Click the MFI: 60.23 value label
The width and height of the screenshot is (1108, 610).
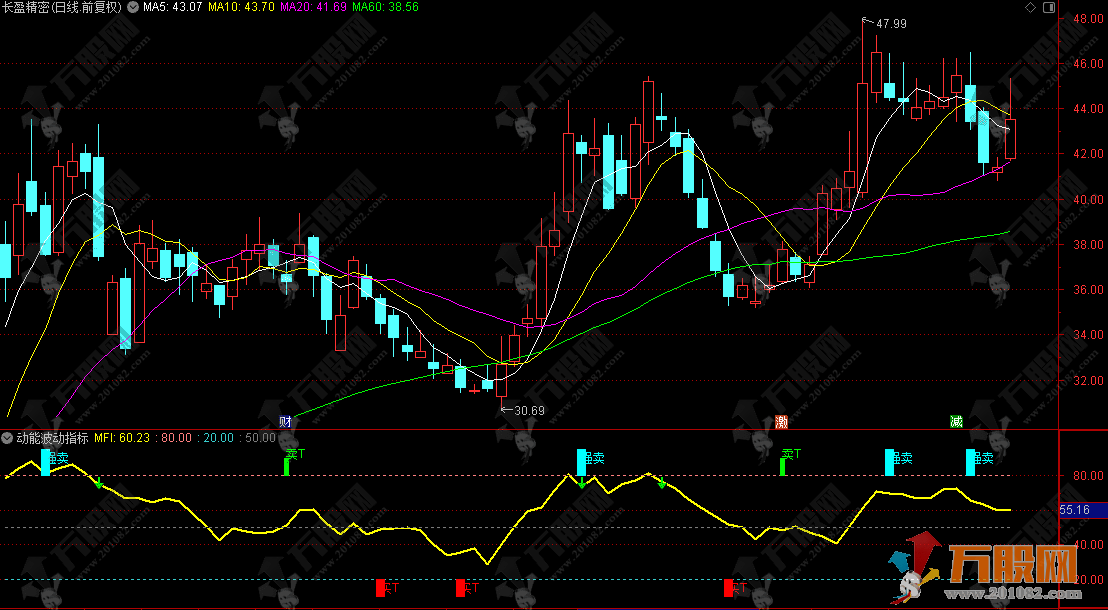point(123,438)
